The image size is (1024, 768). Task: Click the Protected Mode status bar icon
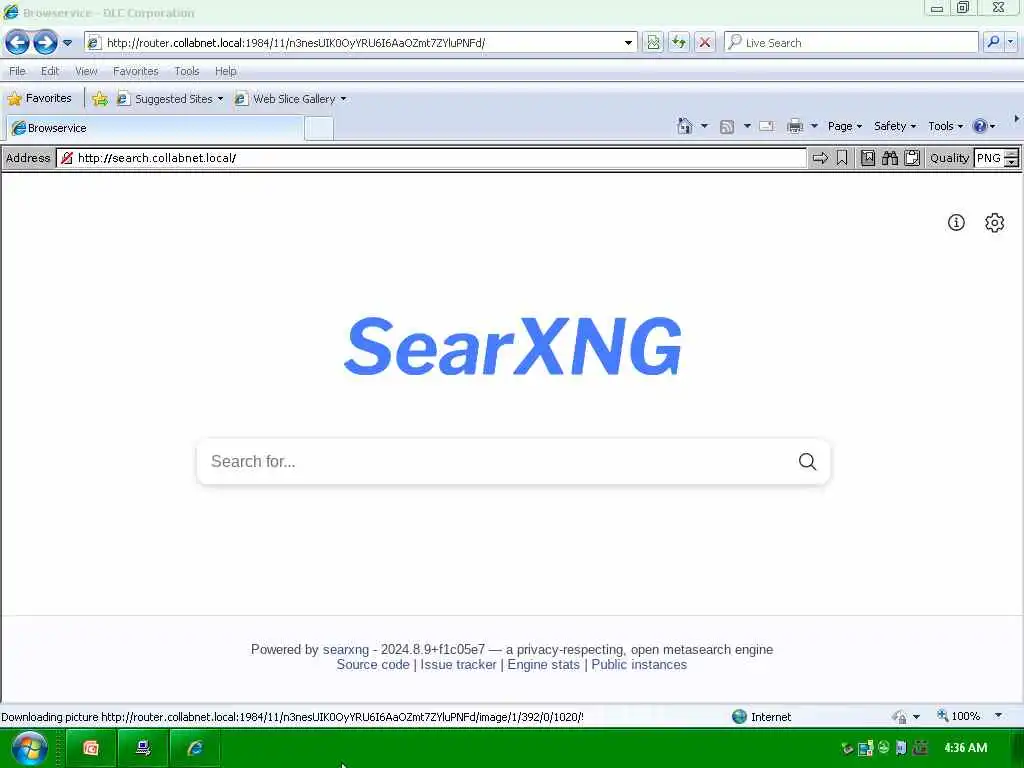coord(899,717)
